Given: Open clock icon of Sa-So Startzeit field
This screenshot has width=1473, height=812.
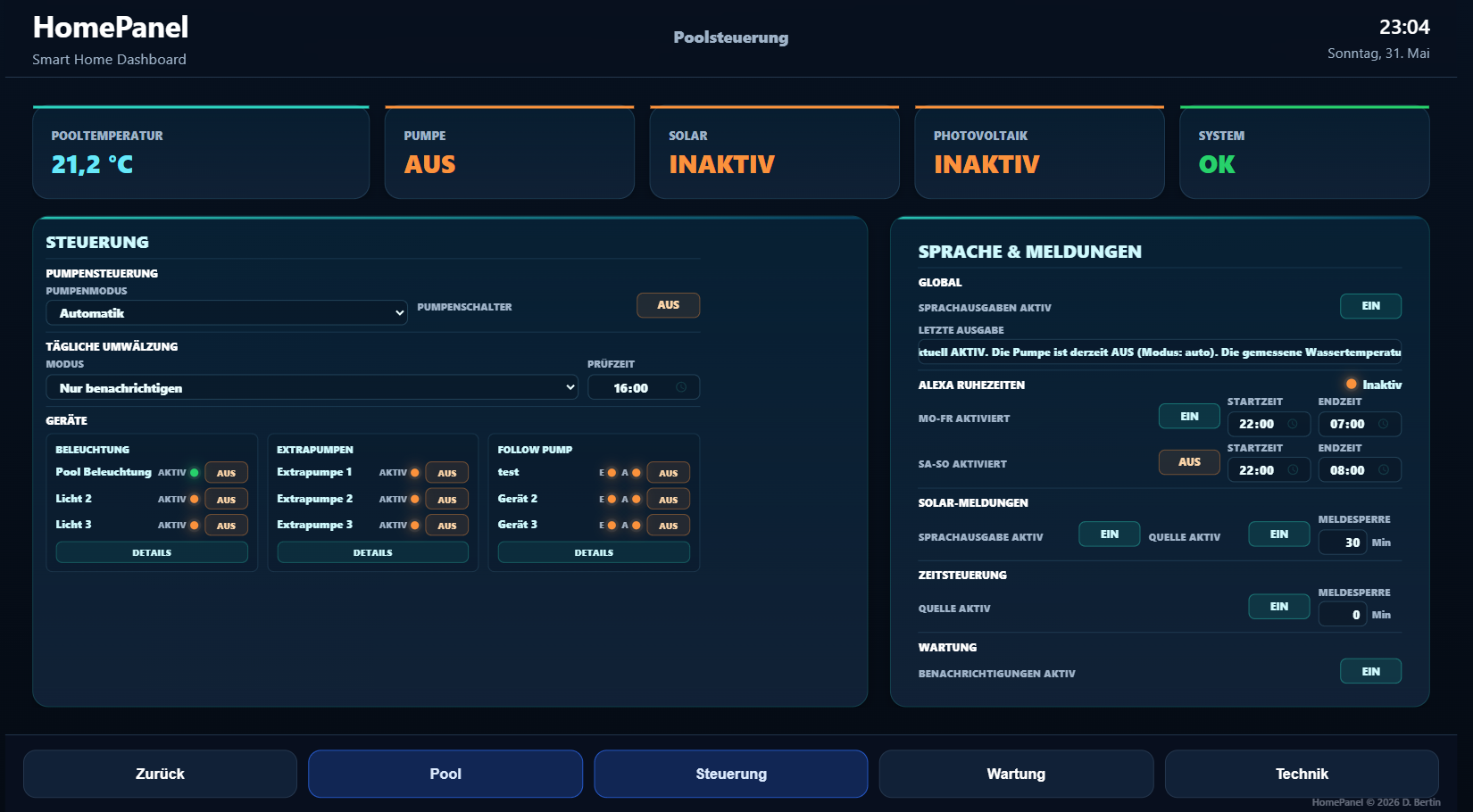Looking at the screenshot, I should point(1292,470).
